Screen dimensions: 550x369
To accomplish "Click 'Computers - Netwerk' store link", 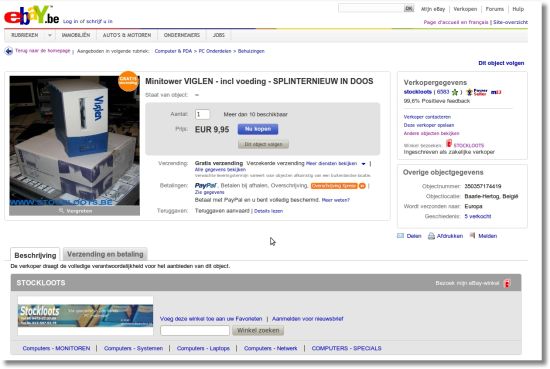I will tap(270, 348).
